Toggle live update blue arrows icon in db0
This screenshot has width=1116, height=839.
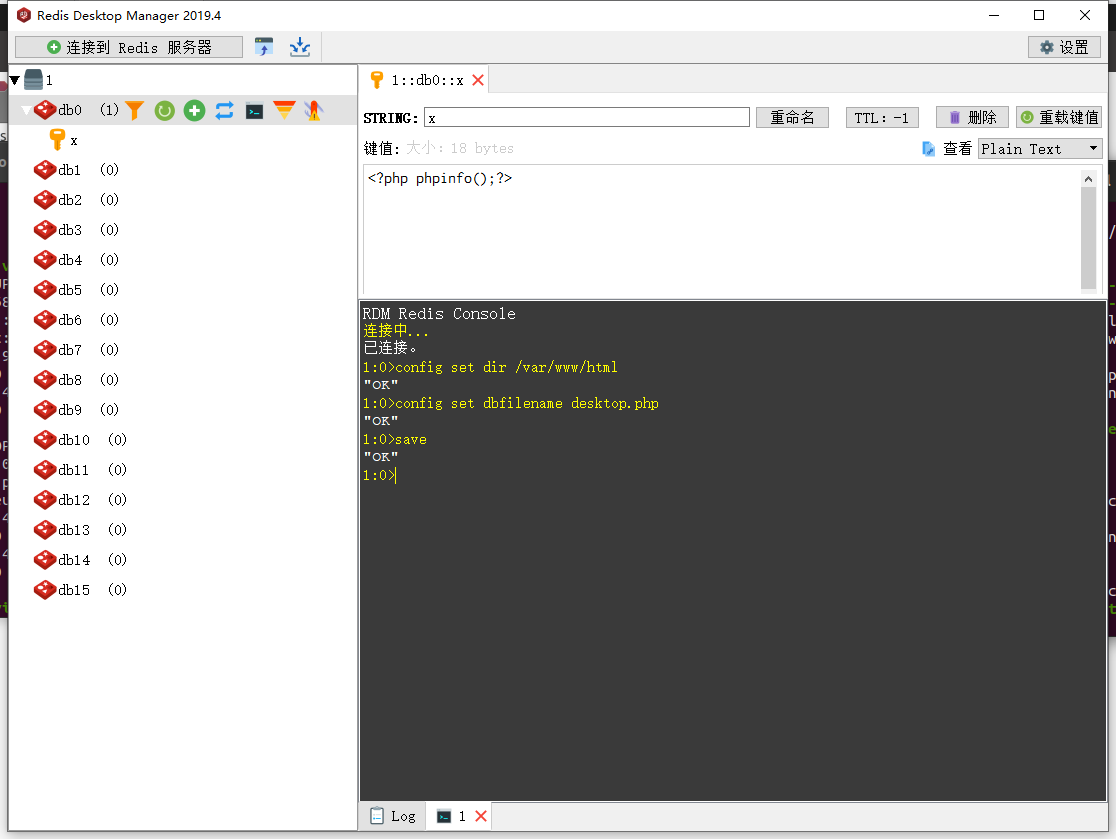pos(224,110)
